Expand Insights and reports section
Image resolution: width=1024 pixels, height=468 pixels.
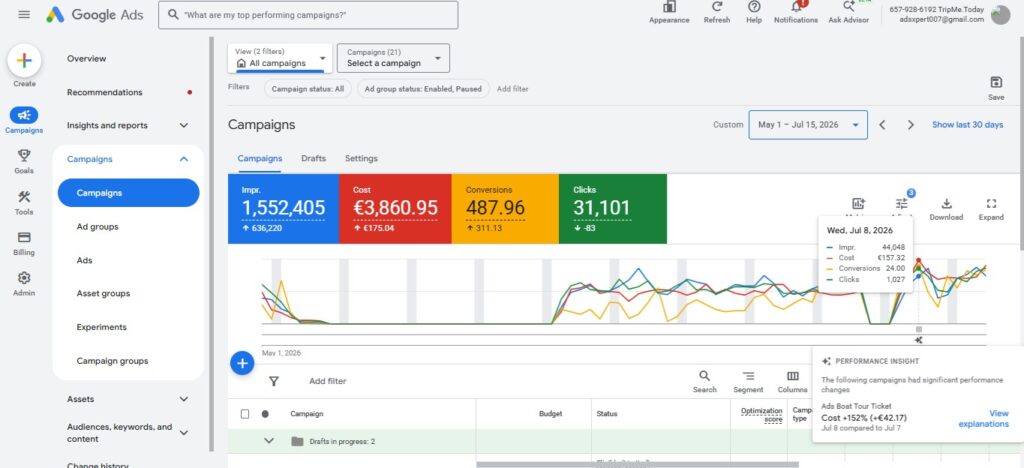point(127,125)
